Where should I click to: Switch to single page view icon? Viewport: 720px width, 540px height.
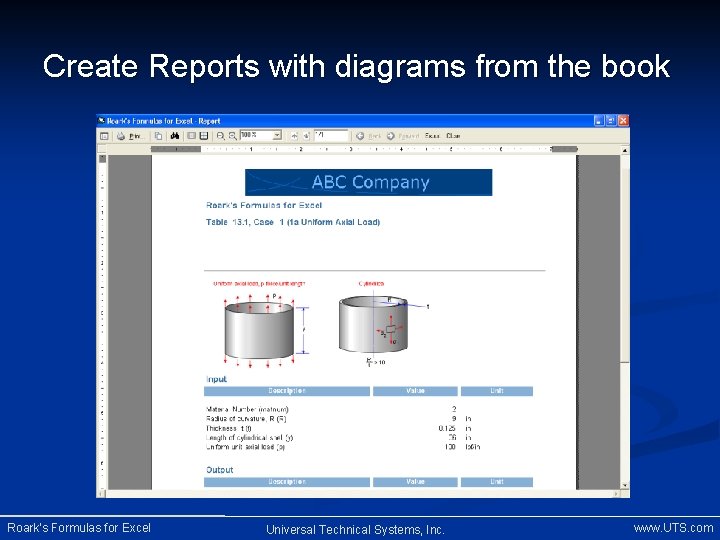coord(191,136)
